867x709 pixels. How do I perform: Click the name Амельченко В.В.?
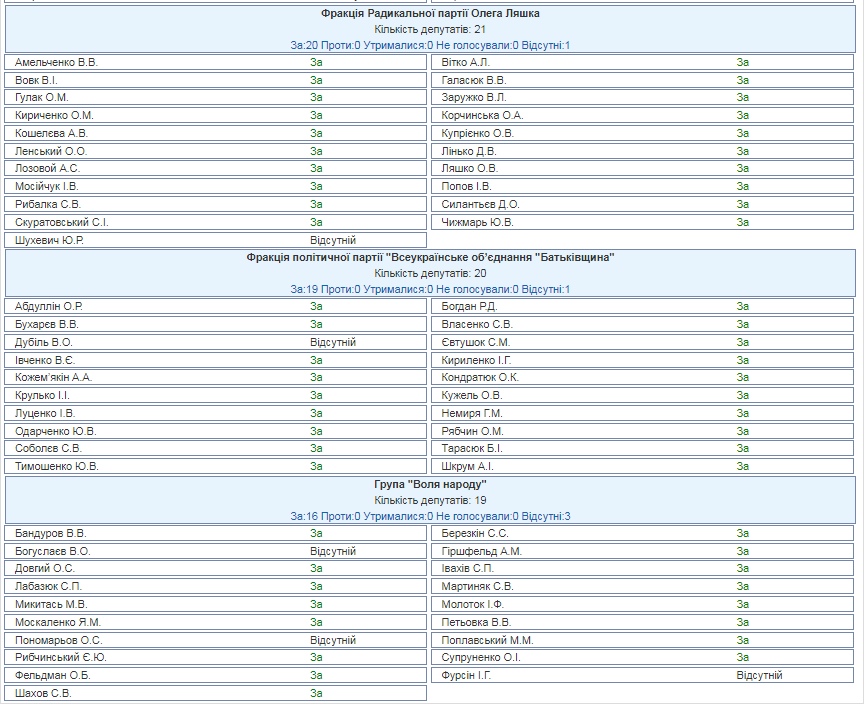56,62
